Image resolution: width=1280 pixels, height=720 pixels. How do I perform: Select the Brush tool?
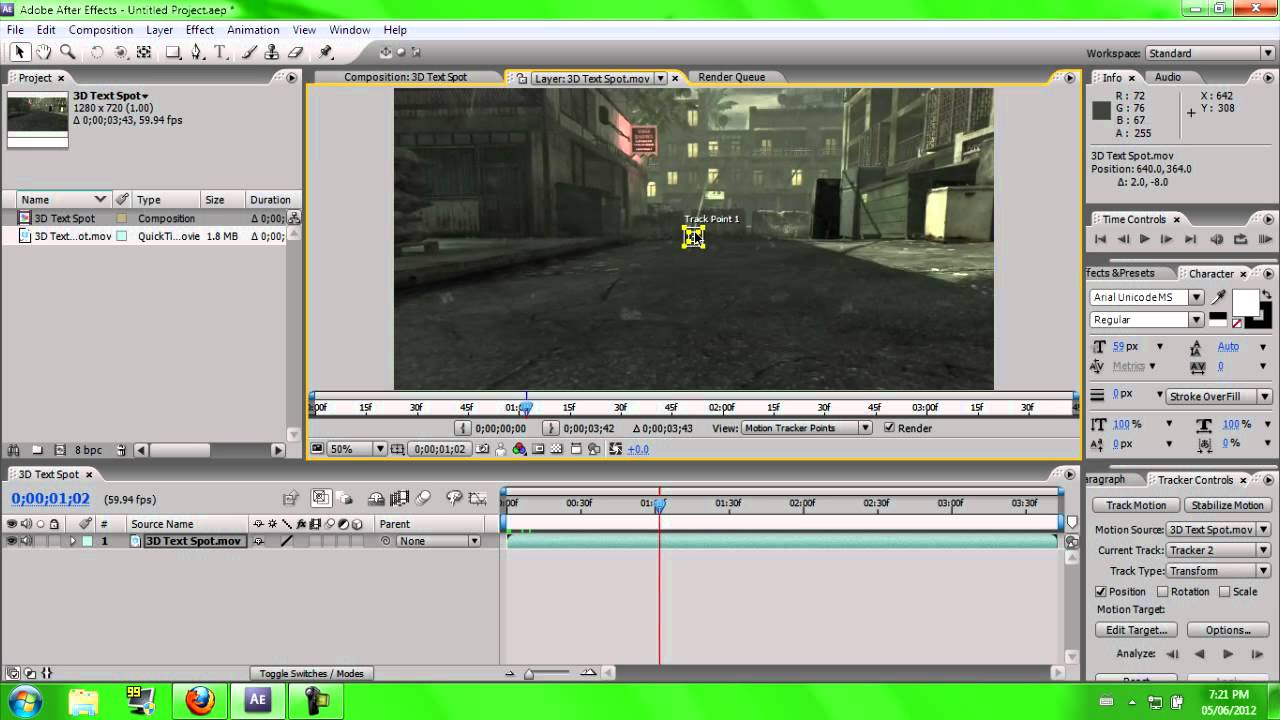click(x=250, y=52)
